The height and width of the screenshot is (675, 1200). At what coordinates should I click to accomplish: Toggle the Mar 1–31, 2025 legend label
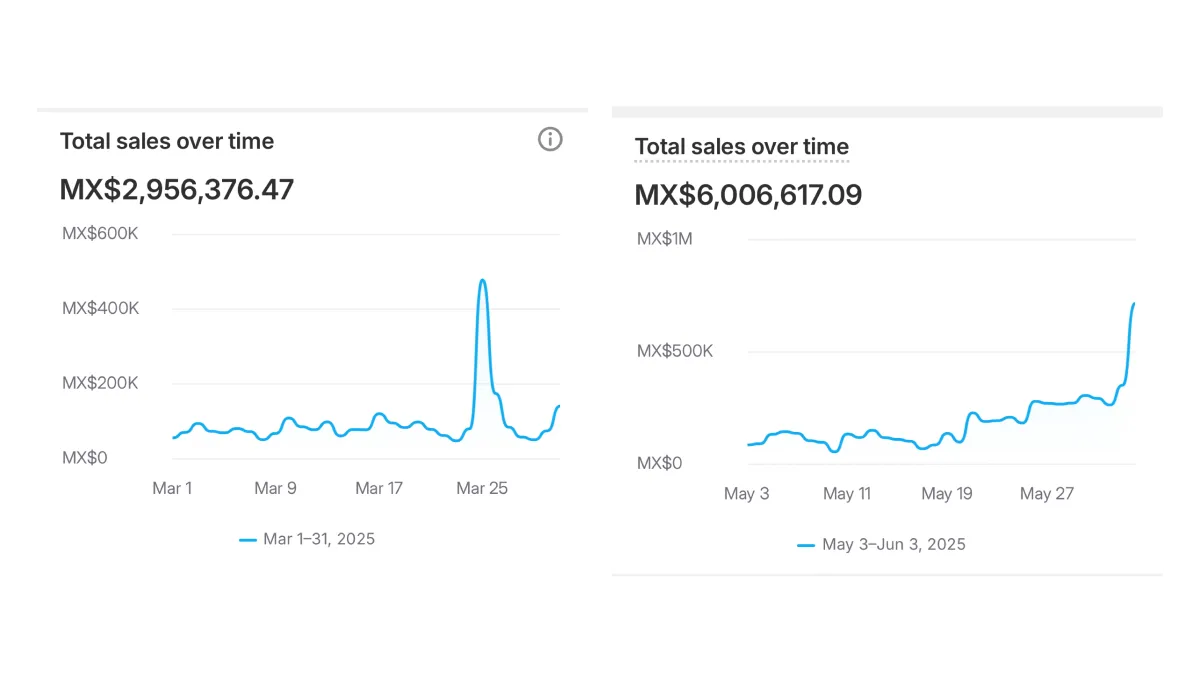click(x=319, y=539)
